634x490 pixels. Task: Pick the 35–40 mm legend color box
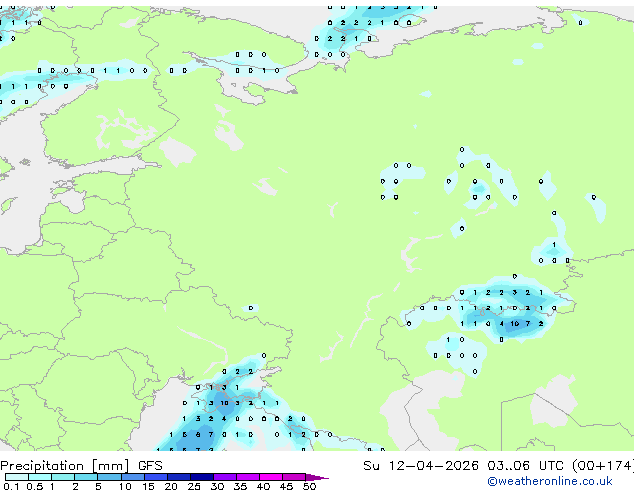click(248, 477)
